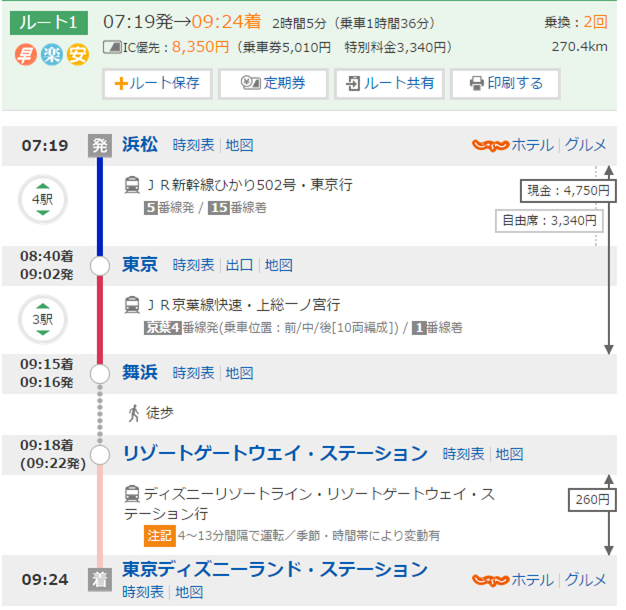
Task: Click the ルート共有 button
Action: tap(389, 84)
